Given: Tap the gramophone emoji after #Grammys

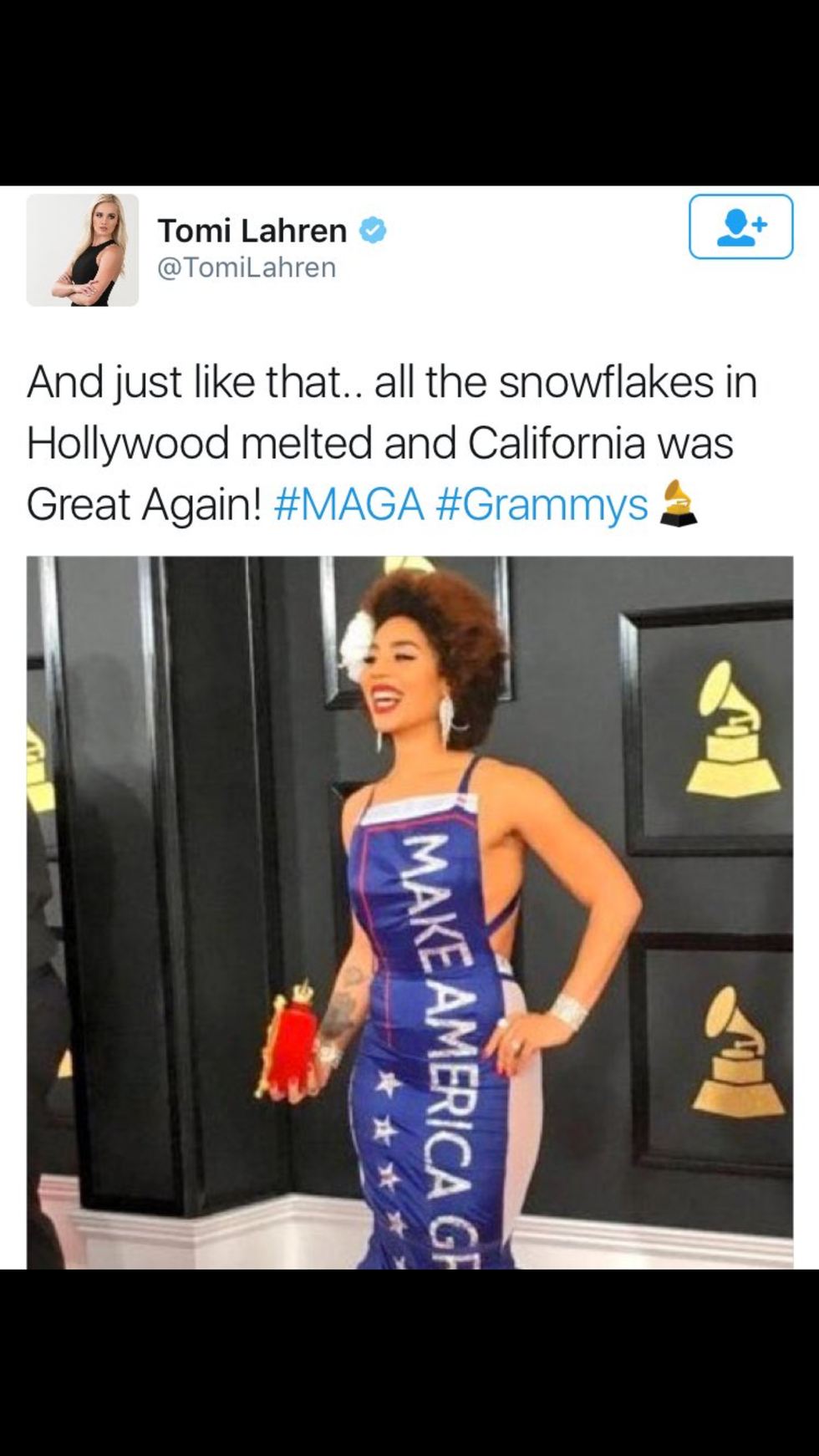Looking at the screenshot, I should coord(678,504).
